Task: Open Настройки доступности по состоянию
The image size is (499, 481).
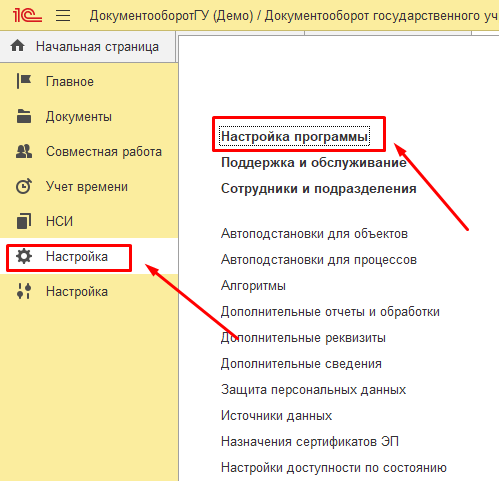Action: 334,467
